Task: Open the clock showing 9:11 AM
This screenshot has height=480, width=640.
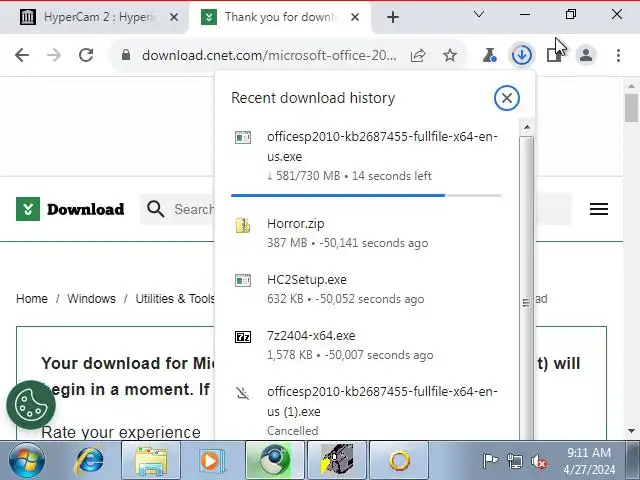Action: [x=589, y=461]
